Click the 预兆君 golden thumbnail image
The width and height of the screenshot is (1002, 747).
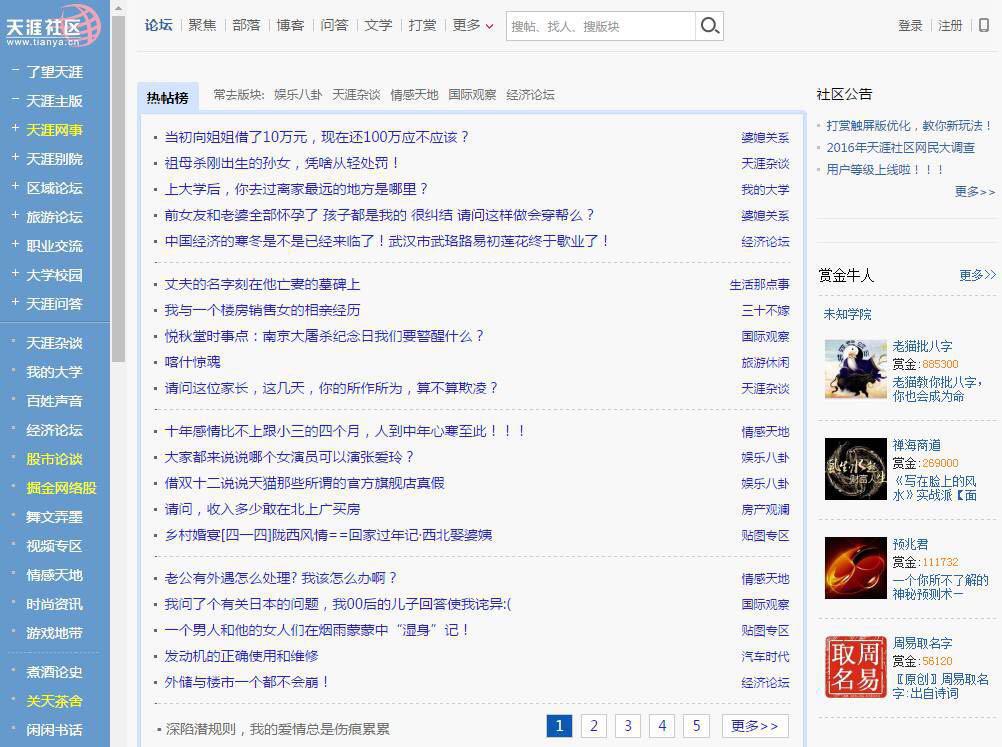(855, 568)
